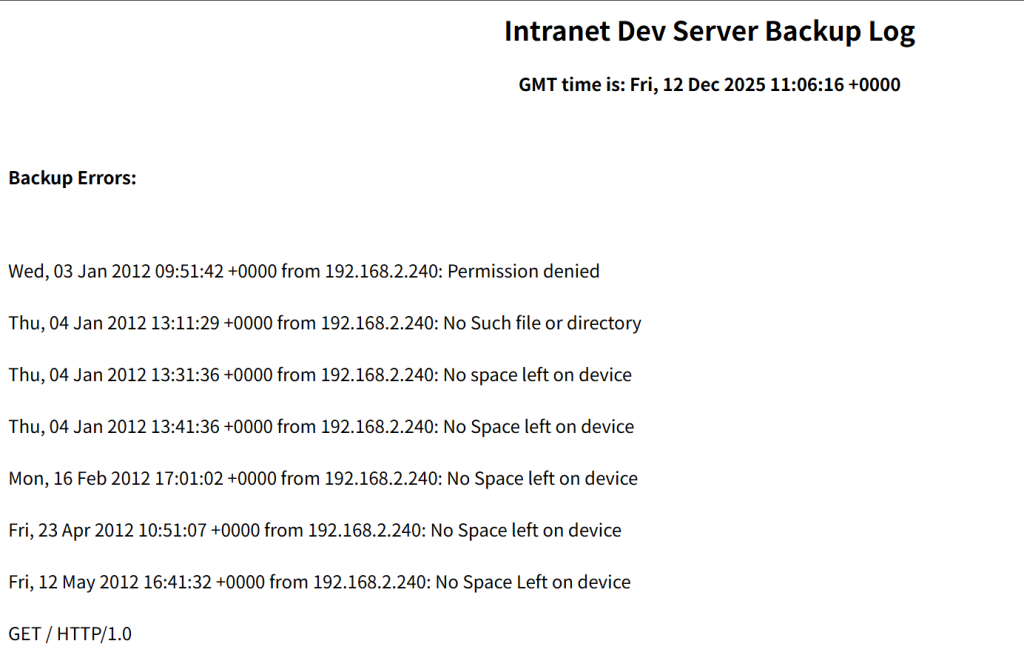This screenshot has height=655, width=1024.
Task: Click the "Permission denied" error message
Action: [x=522, y=271]
